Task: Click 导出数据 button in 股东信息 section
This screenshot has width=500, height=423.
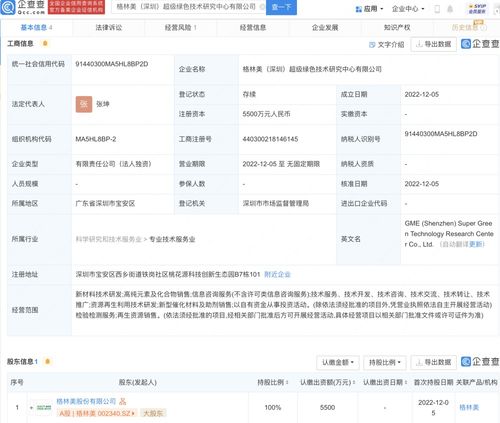Action: [x=434, y=362]
